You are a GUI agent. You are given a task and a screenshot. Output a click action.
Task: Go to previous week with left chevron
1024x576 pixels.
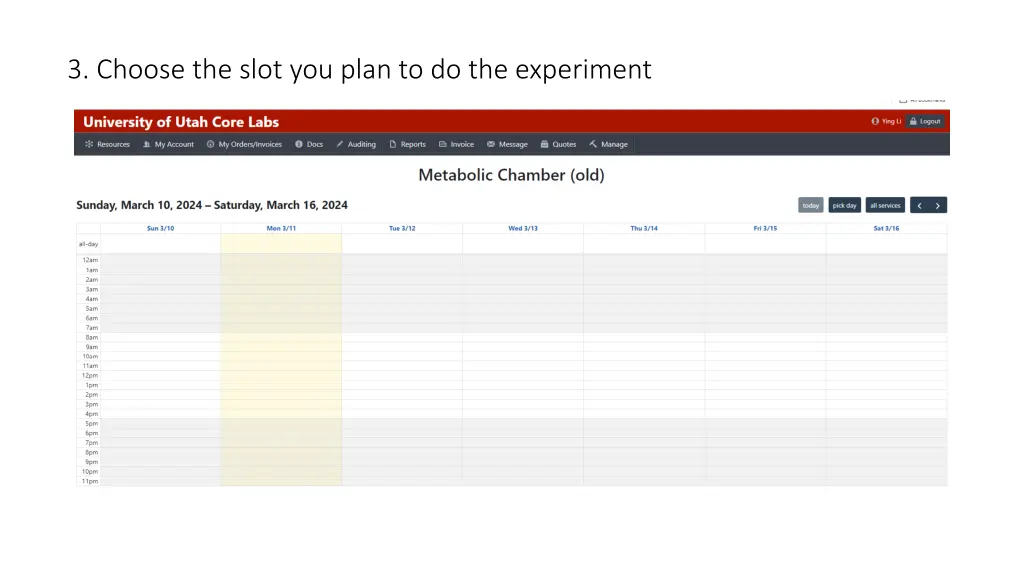tap(921, 205)
